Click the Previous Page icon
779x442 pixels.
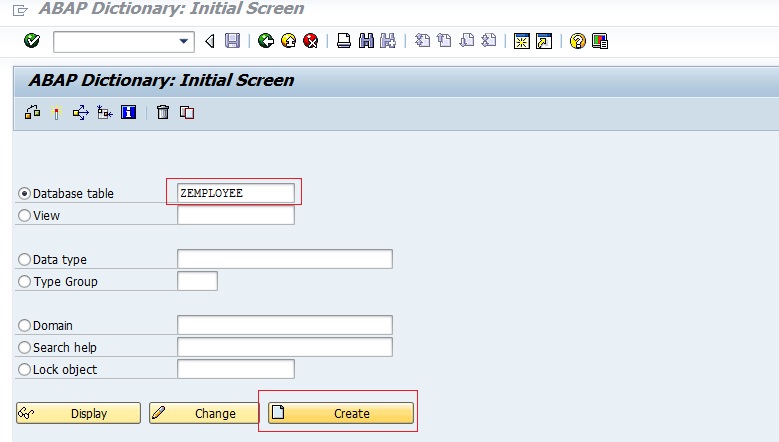[445, 41]
